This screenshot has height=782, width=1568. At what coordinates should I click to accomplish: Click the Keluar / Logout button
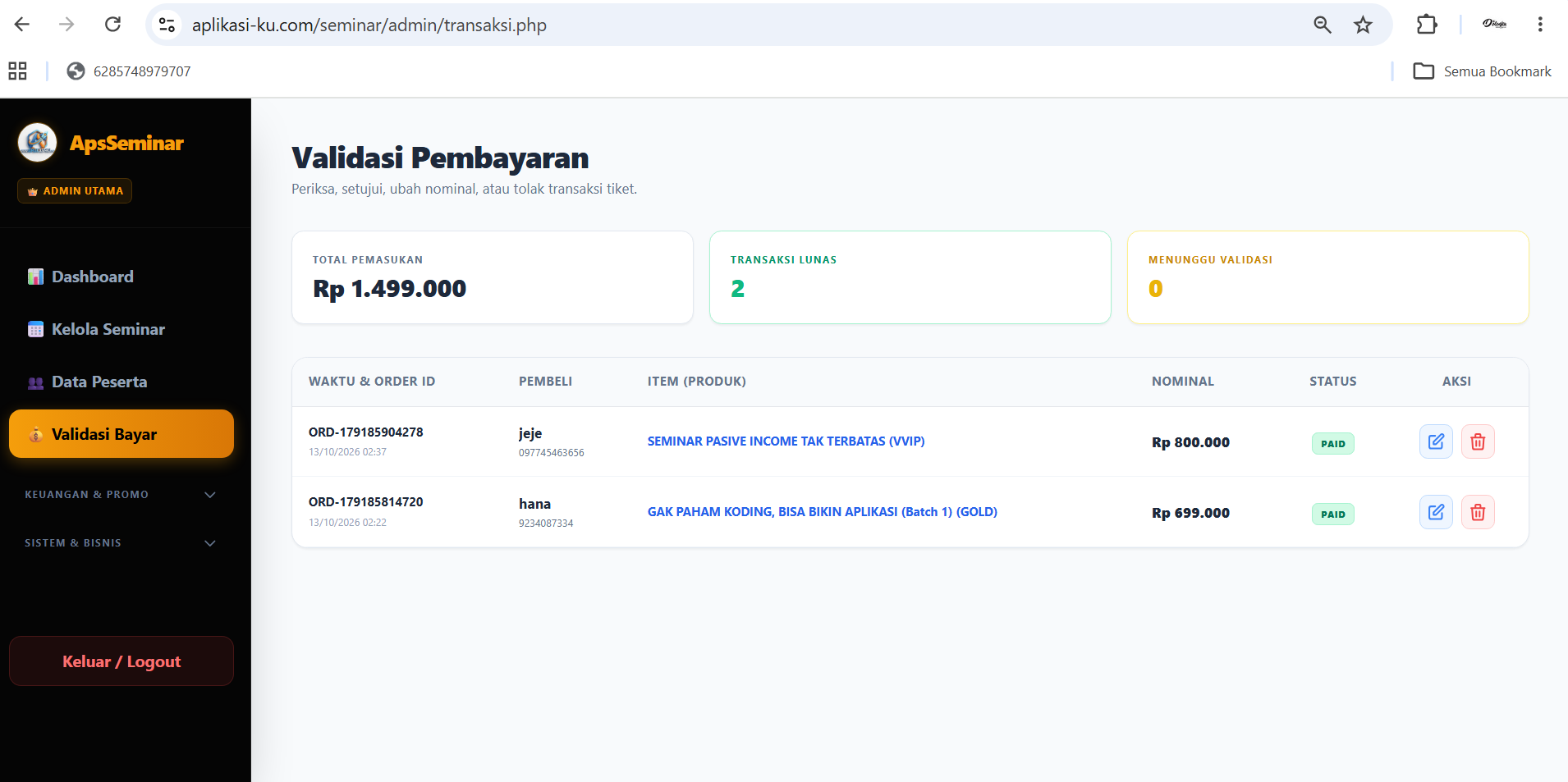(121, 661)
